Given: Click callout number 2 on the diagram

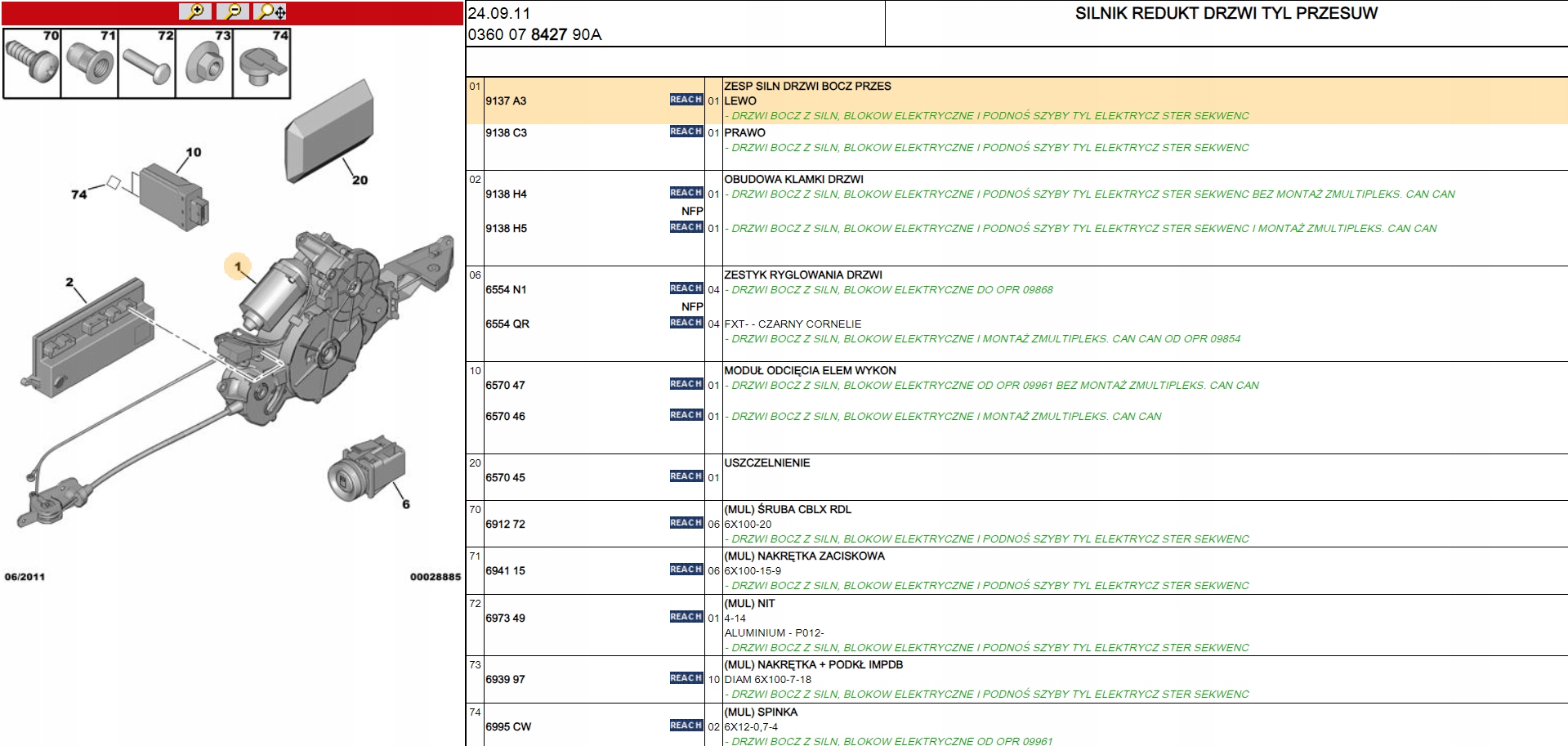Looking at the screenshot, I should pyautogui.click(x=69, y=282).
